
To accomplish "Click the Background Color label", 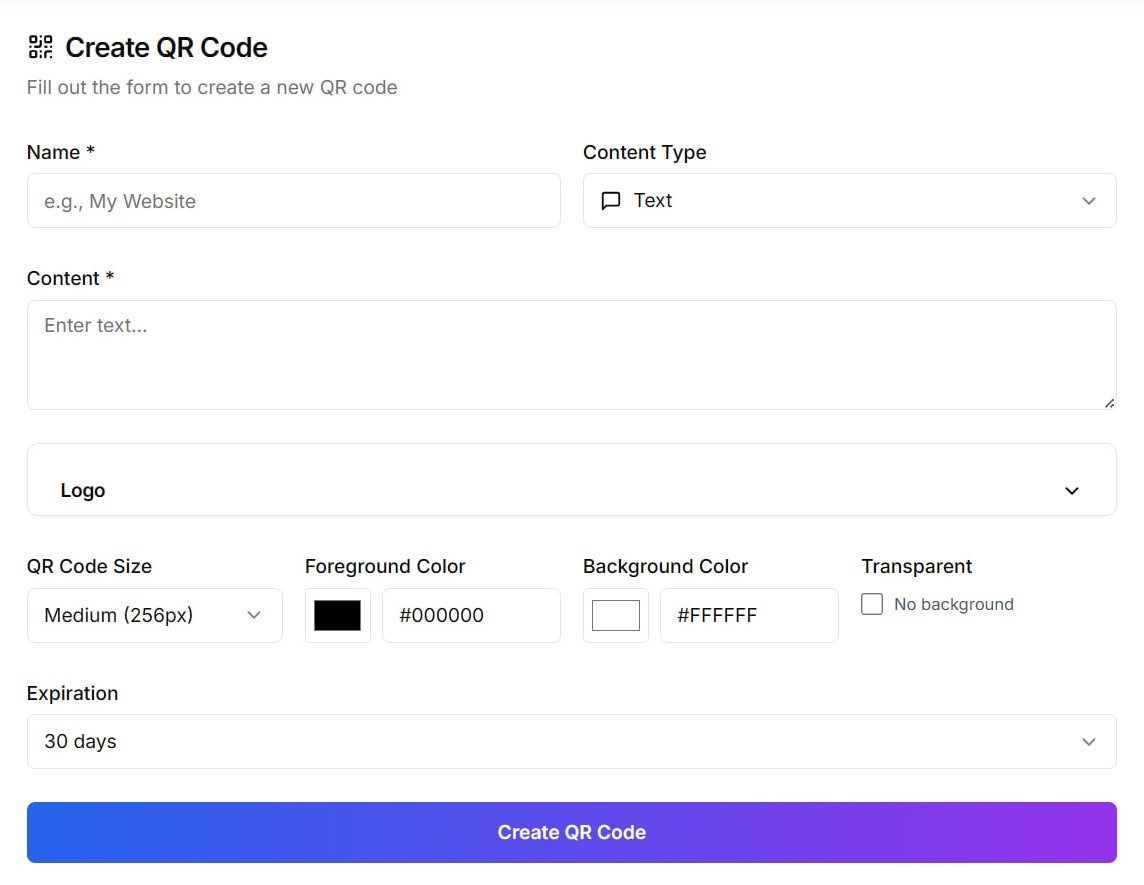I will click(665, 566).
